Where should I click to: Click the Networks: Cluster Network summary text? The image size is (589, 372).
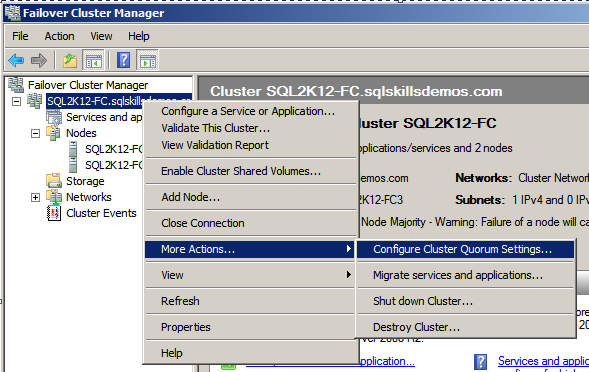[x=522, y=178]
